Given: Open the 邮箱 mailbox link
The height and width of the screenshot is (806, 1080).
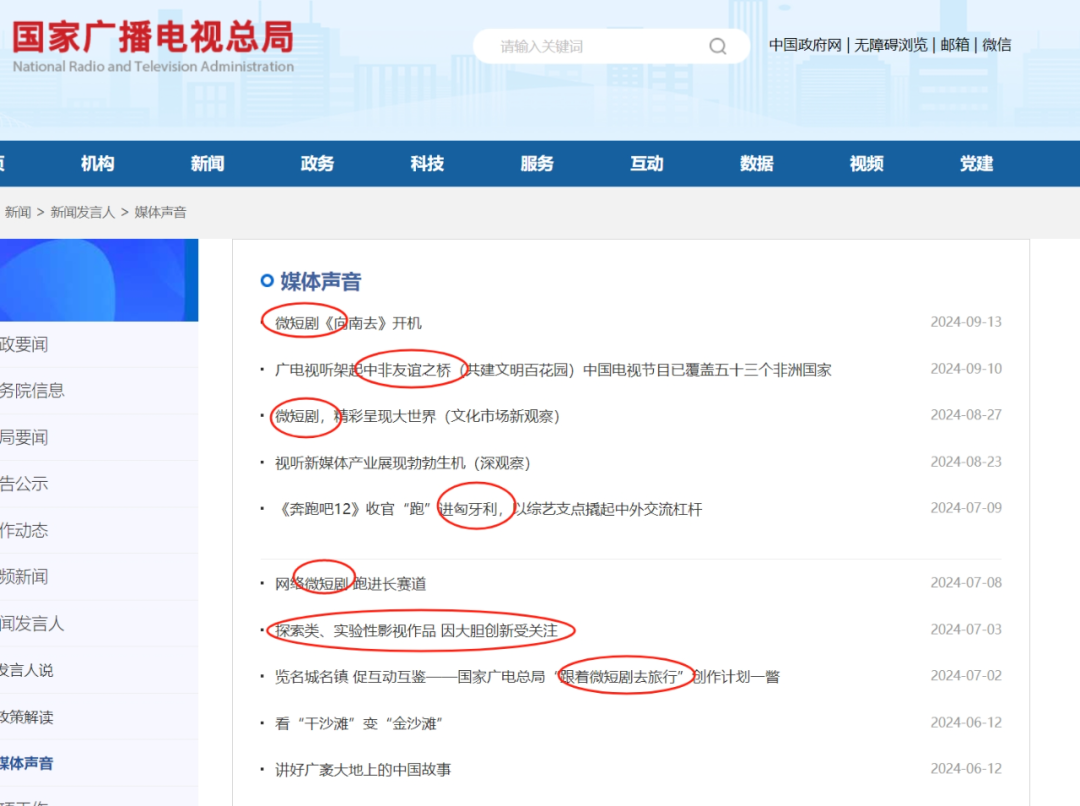Looking at the screenshot, I should coord(955,45).
